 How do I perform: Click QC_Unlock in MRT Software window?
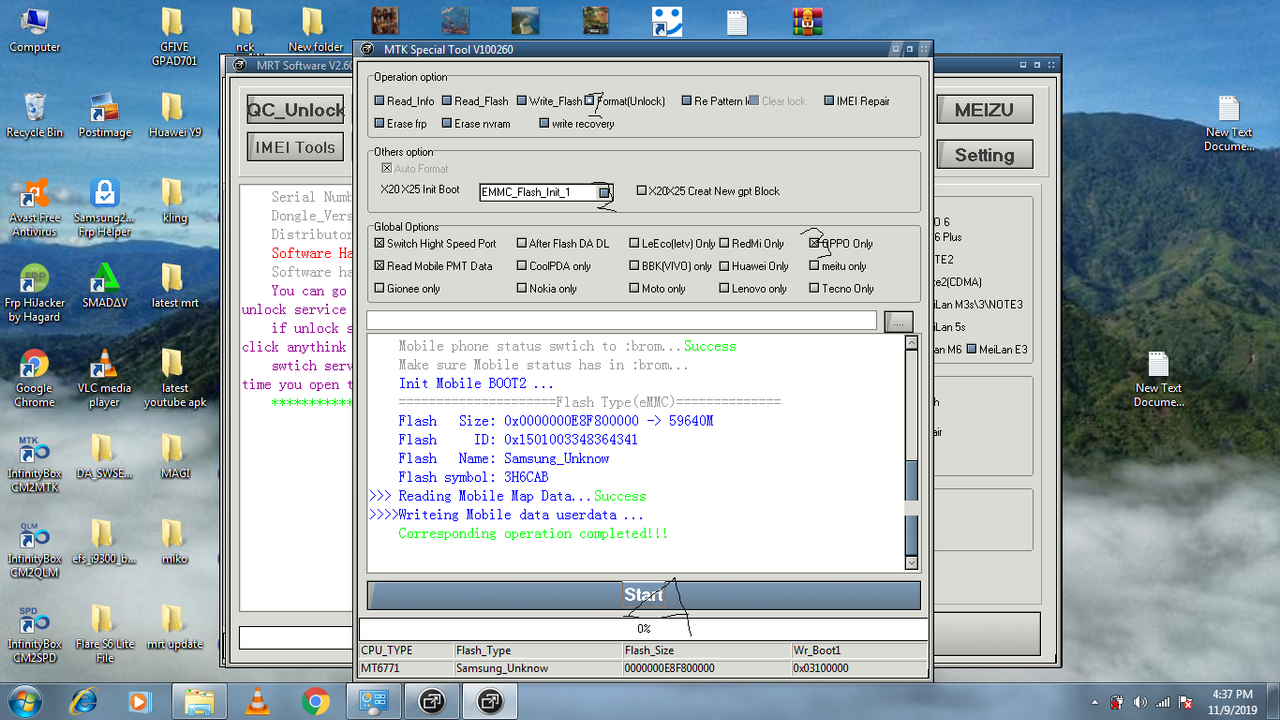click(x=296, y=110)
